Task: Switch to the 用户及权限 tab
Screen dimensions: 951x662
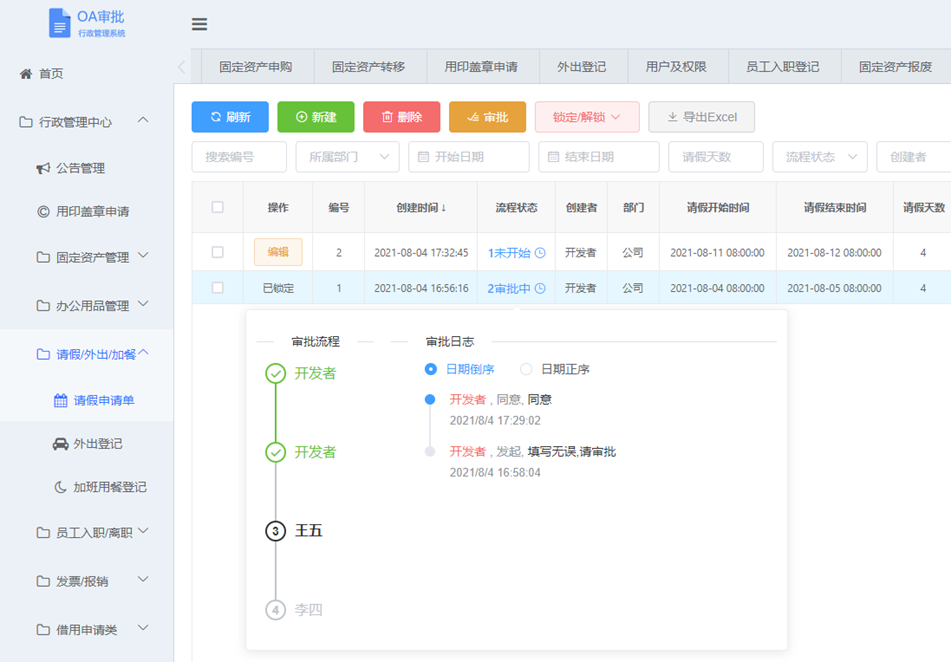Action: [x=676, y=67]
